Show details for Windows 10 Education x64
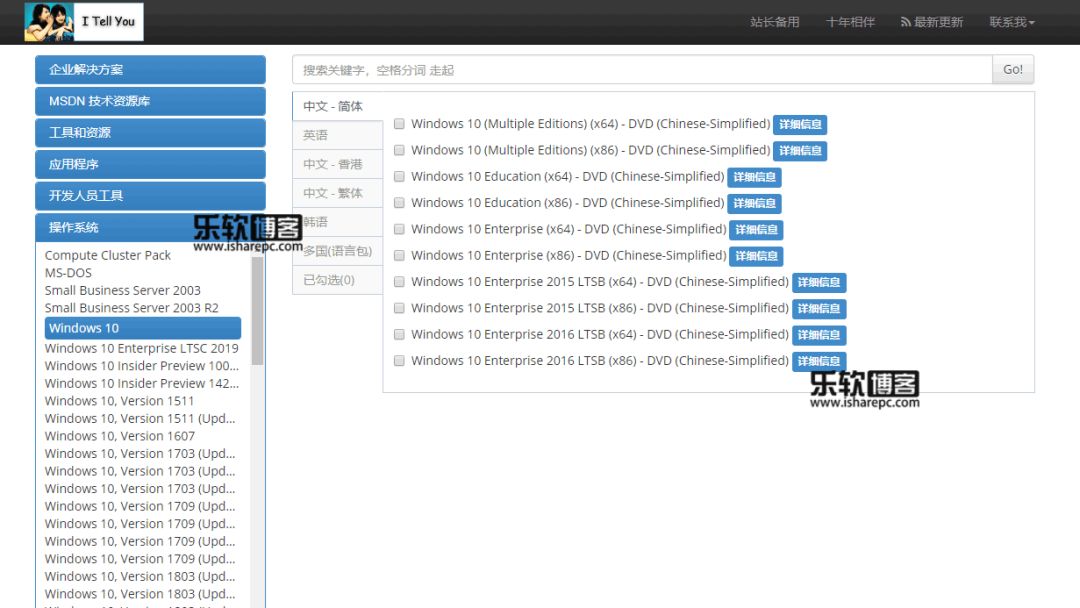This screenshot has width=1080, height=608. point(754,177)
